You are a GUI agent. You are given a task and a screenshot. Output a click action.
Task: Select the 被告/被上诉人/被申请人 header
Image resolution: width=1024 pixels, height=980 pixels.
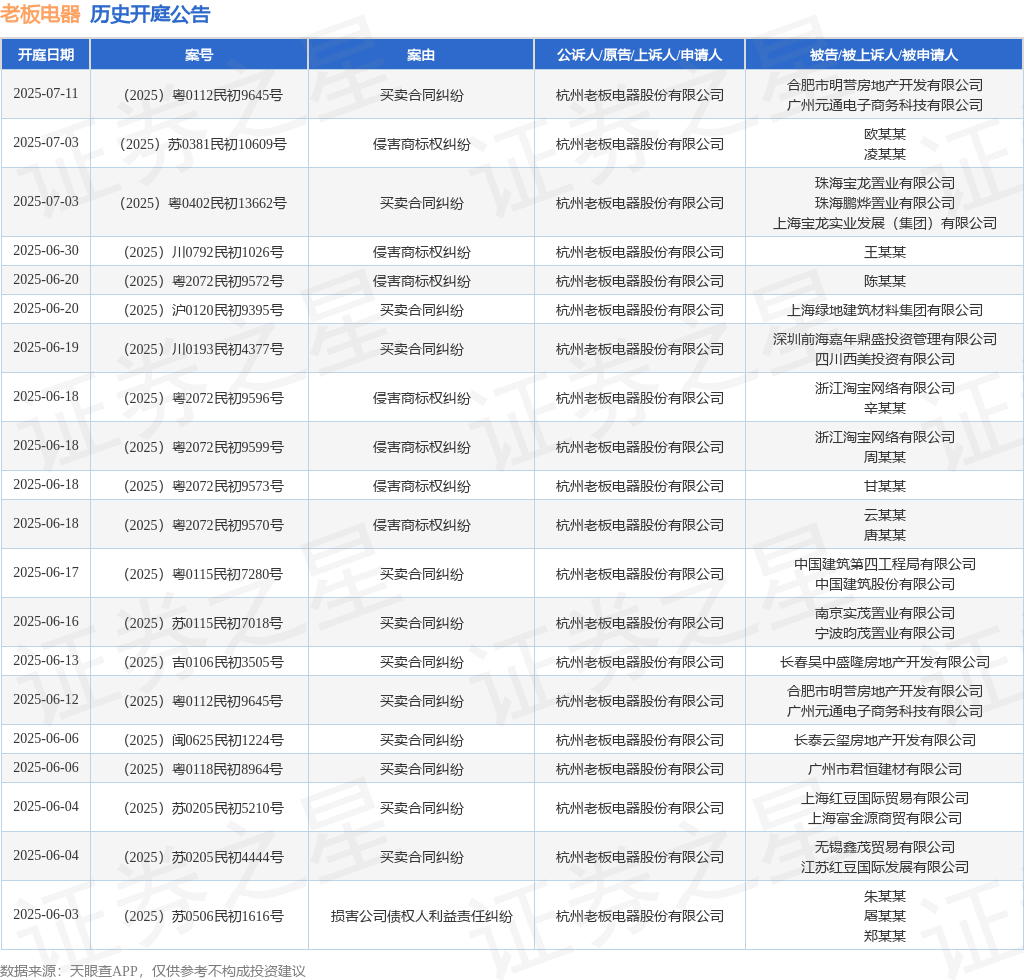(x=884, y=55)
